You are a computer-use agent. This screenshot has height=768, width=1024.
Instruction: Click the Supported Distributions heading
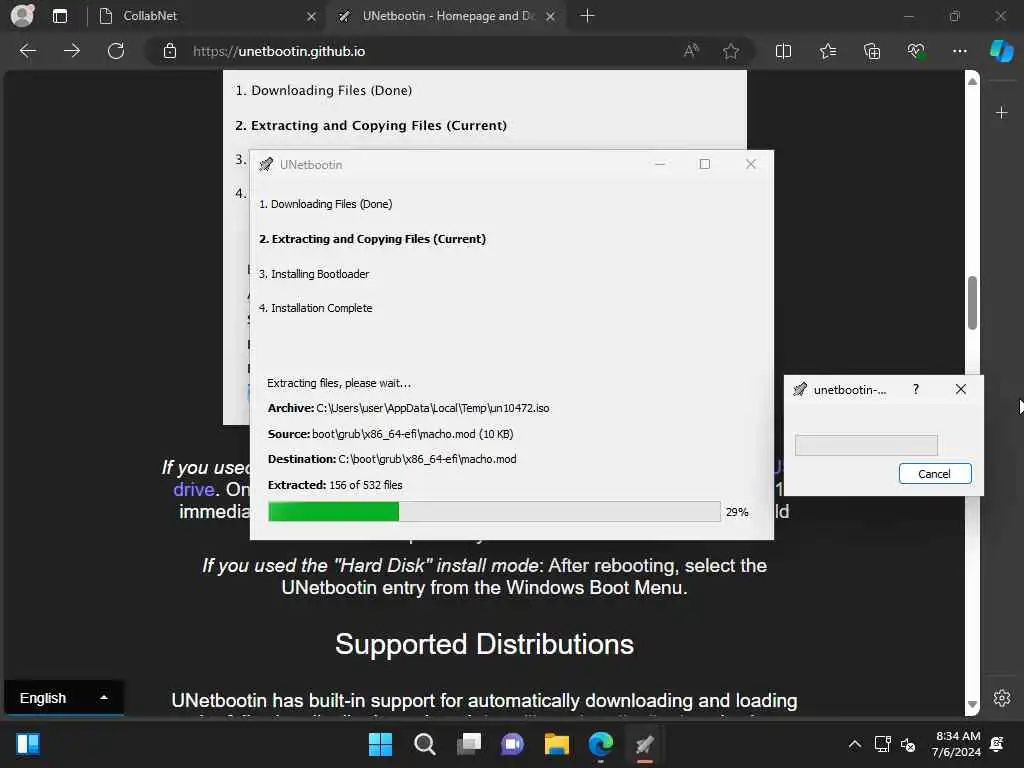pos(484,644)
